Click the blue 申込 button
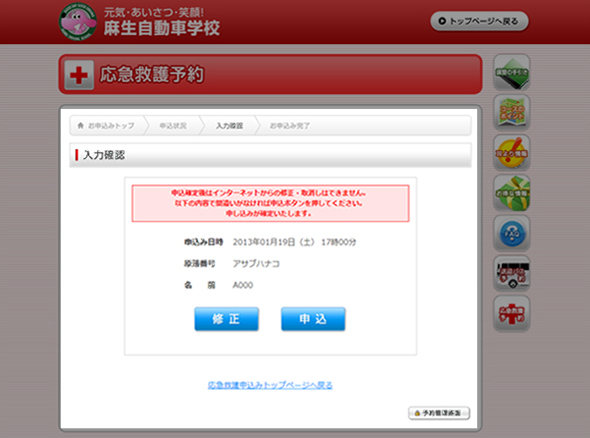Image resolution: width=590 pixels, height=438 pixels. (313, 319)
